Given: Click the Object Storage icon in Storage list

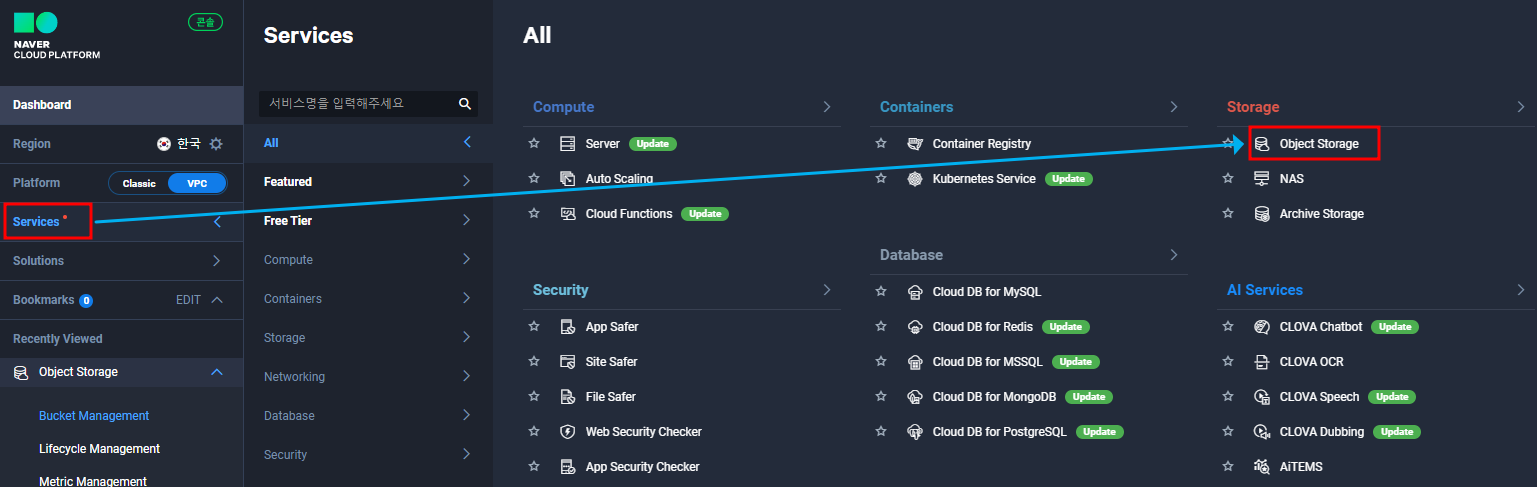Looking at the screenshot, I should pyautogui.click(x=1261, y=144).
